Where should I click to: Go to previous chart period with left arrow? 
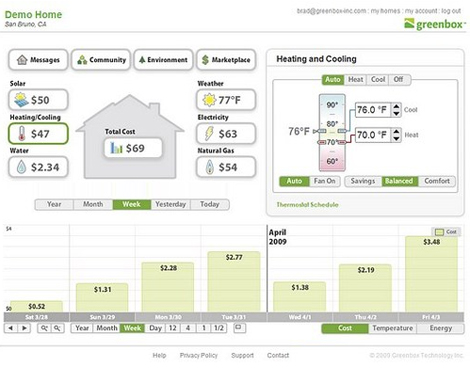(x=11, y=328)
